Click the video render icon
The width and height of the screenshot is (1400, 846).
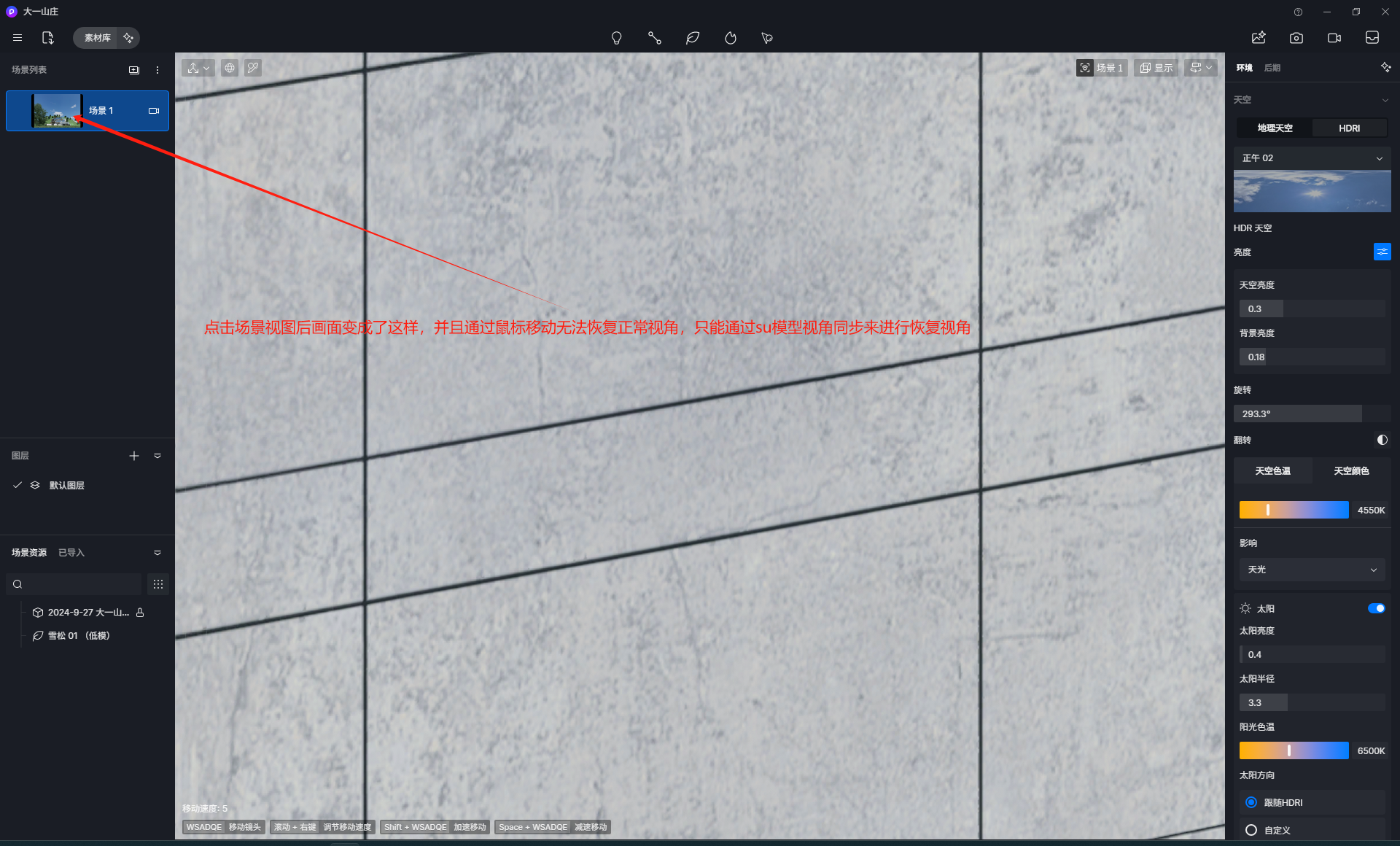(1334, 38)
